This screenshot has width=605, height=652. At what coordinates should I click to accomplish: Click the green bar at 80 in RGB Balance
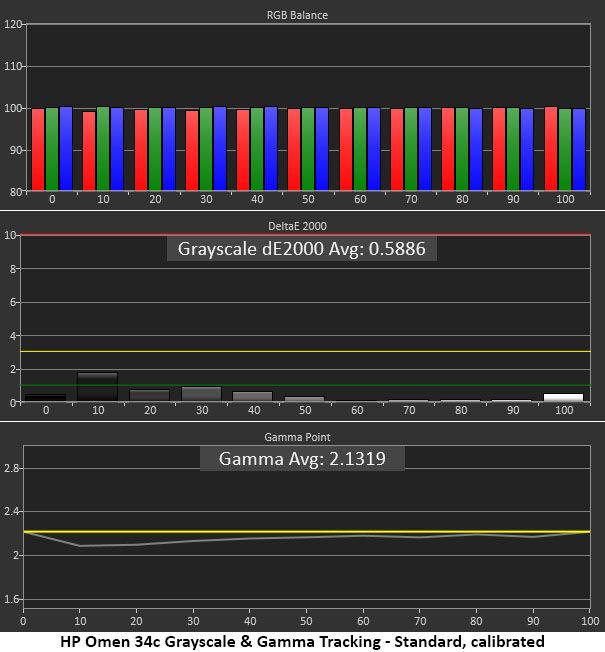(x=462, y=149)
